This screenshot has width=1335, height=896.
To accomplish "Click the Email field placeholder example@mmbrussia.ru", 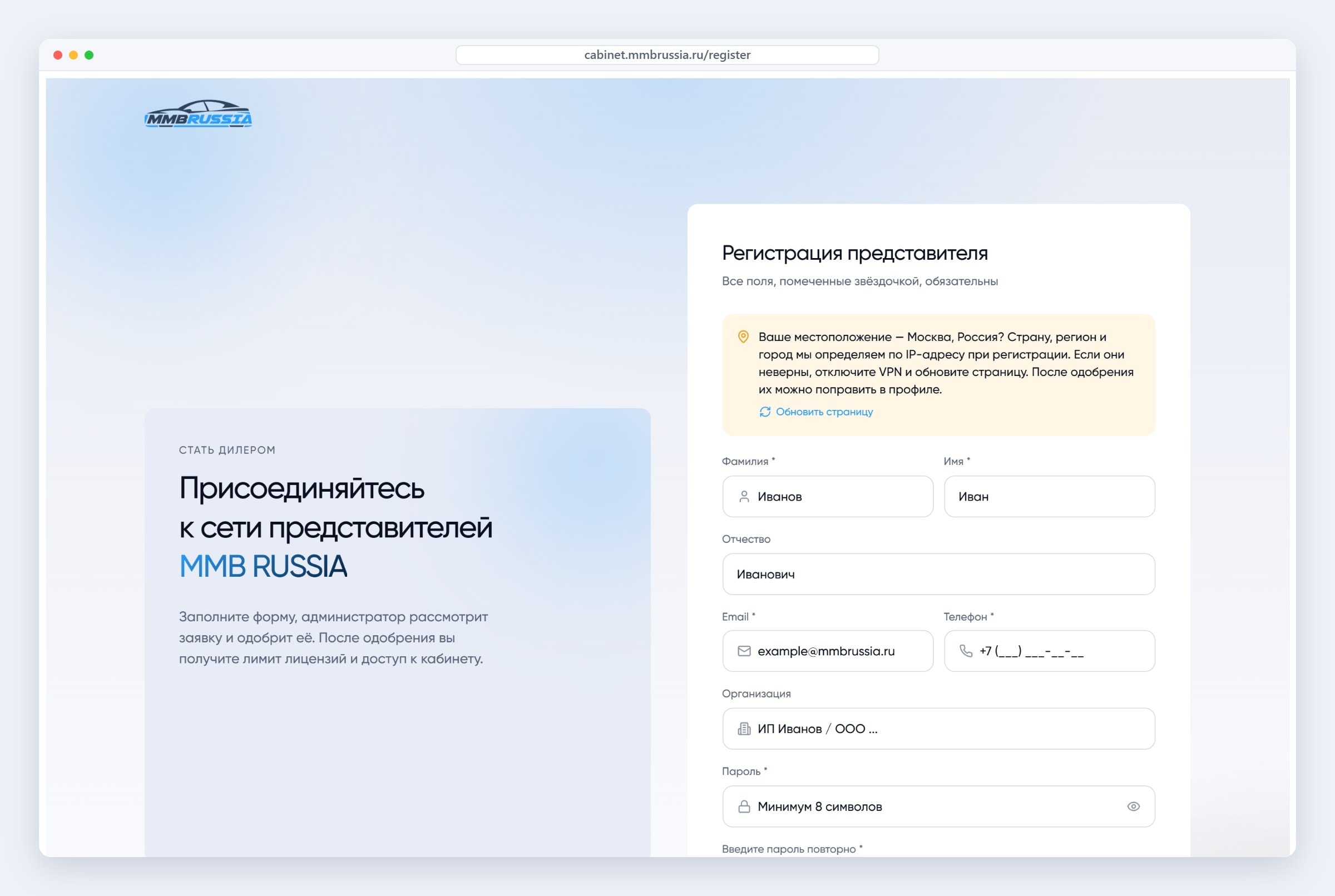I will tap(828, 651).
